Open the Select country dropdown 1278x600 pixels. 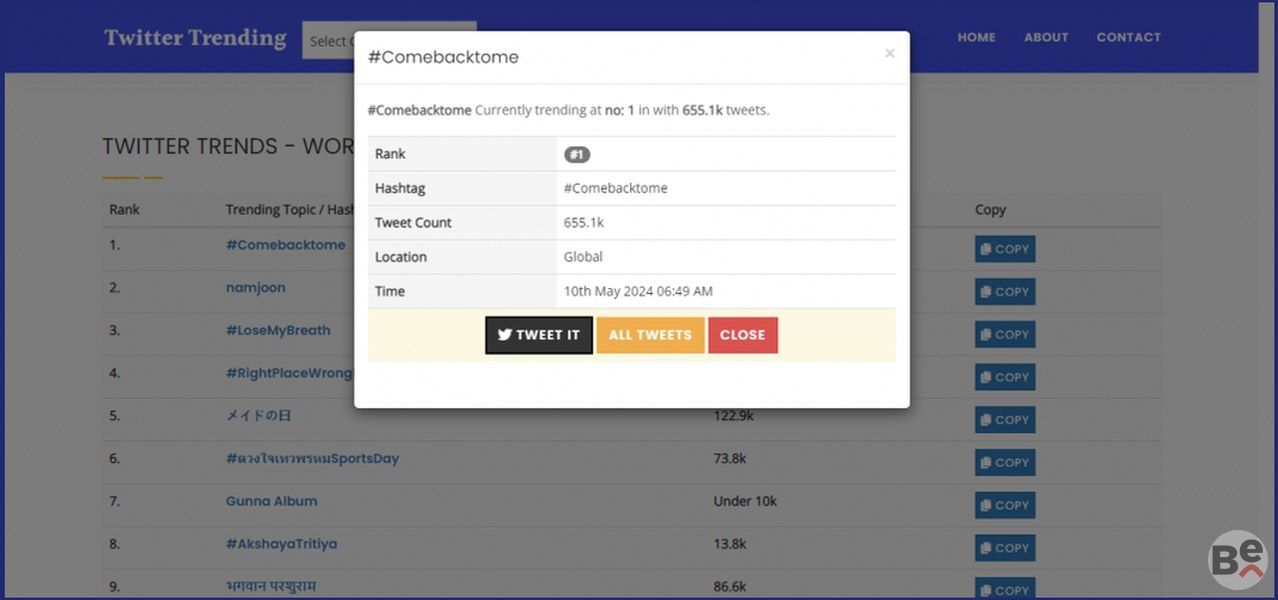328,41
